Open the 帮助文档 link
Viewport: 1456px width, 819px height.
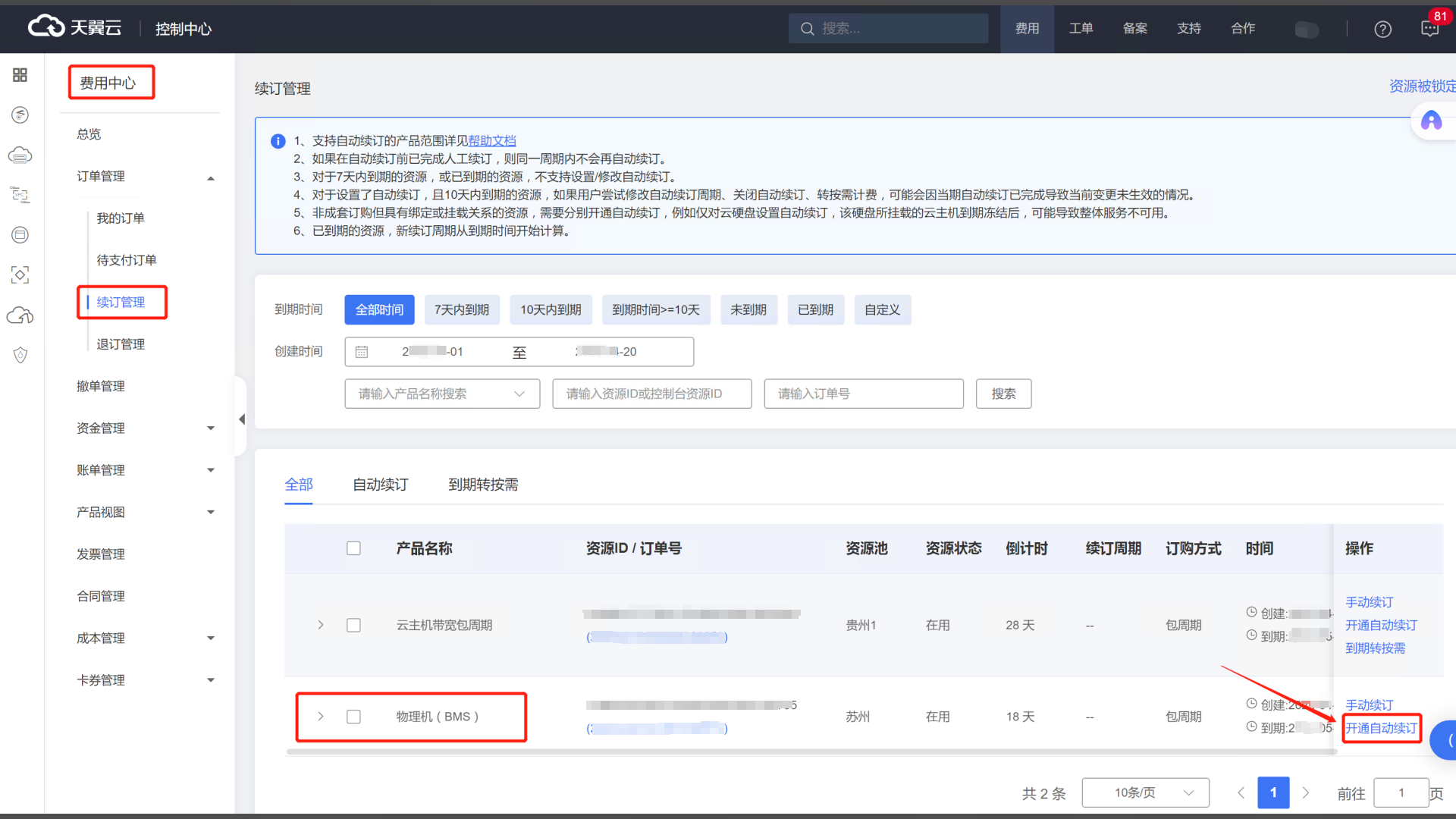[491, 141]
